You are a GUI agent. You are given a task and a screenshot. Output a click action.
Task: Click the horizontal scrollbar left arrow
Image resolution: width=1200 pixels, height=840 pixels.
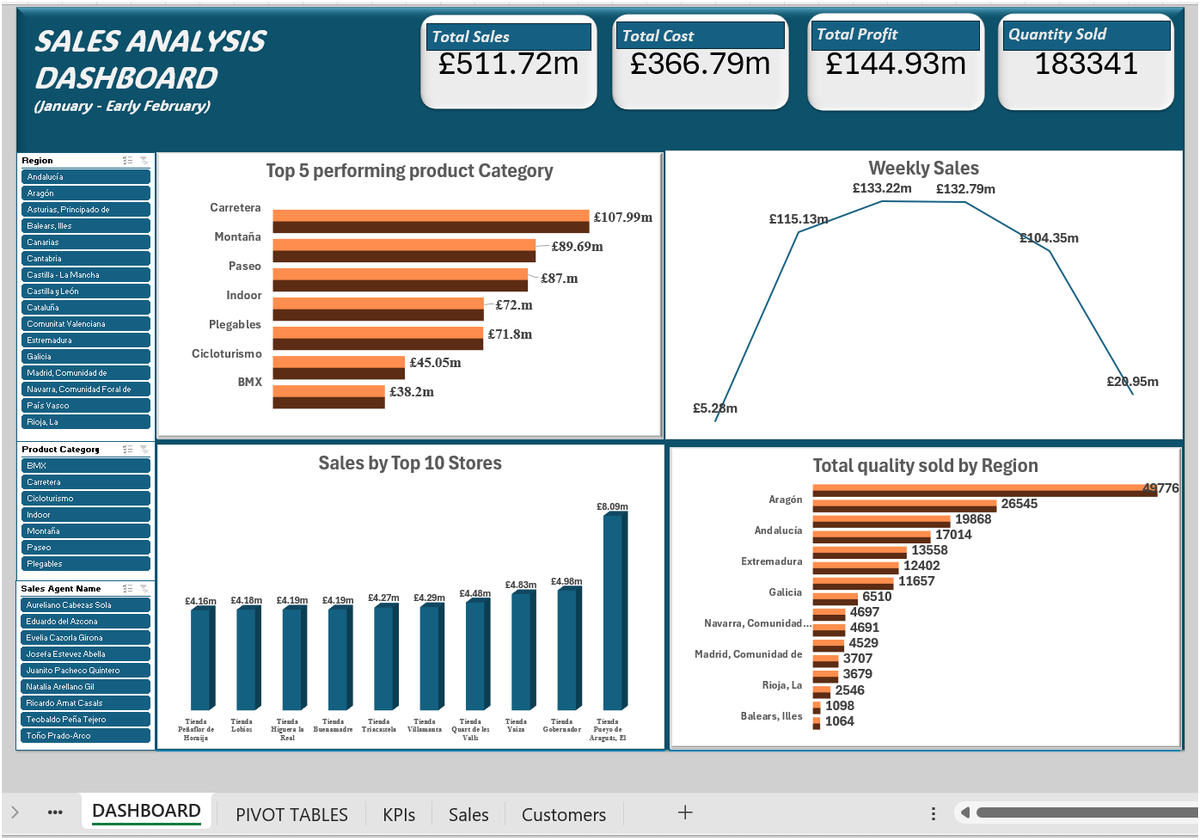pyautogui.click(x=963, y=813)
